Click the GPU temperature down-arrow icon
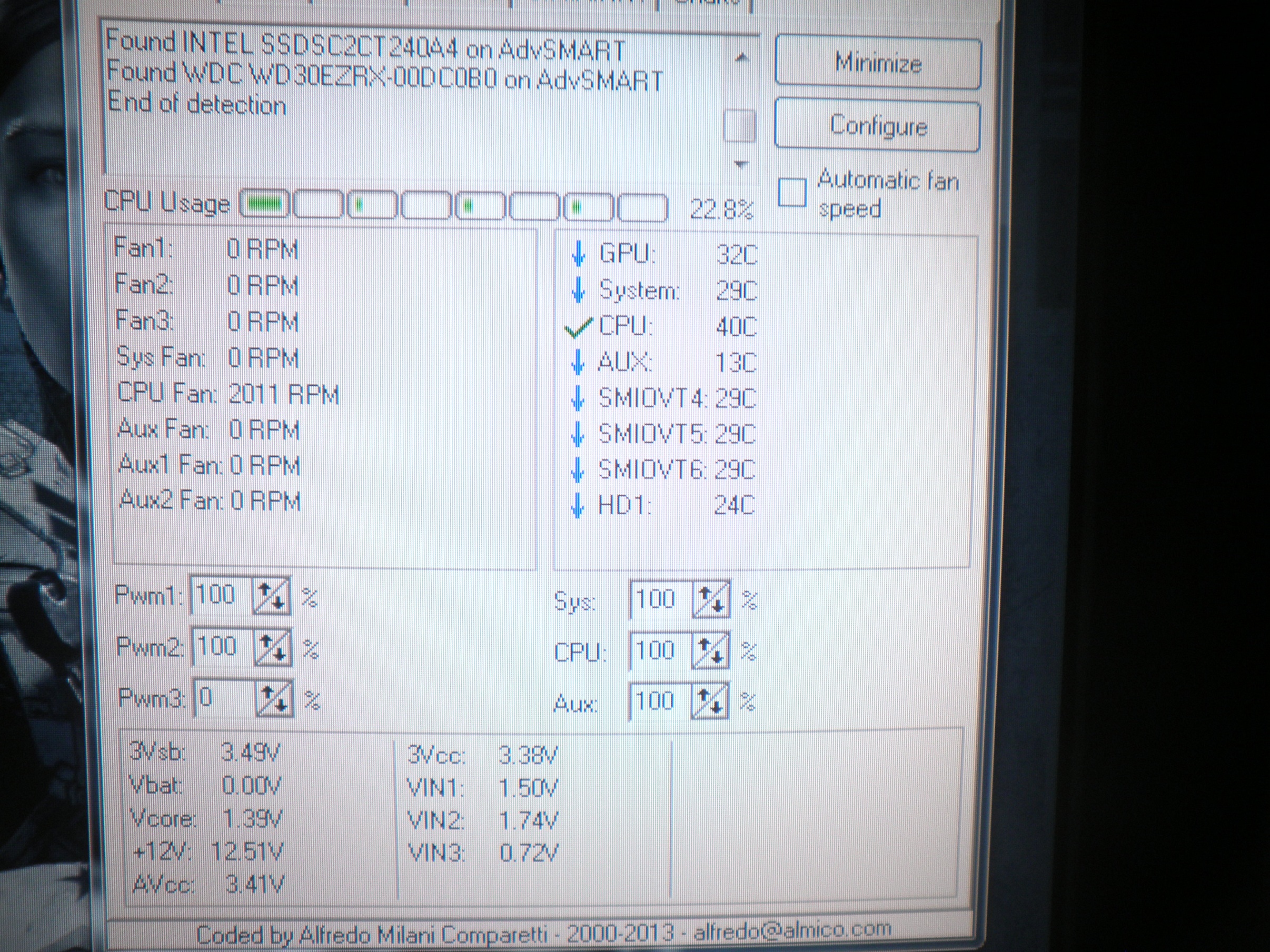Viewport: 1270px width, 952px height. click(x=578, y=254)
